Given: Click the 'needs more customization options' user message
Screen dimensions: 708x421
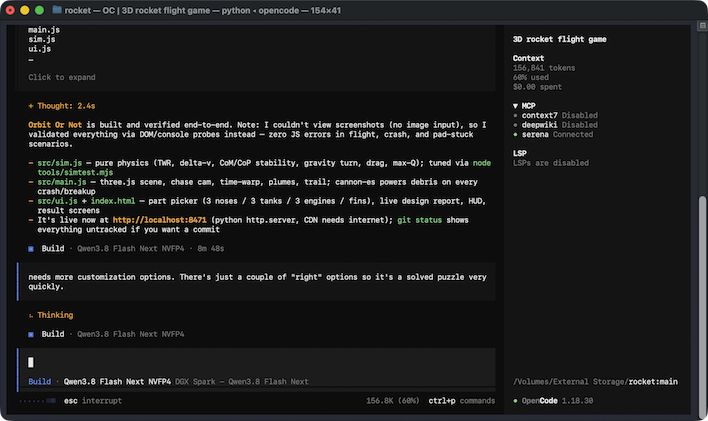Looking at the screenshot, I should click(x=257, y=282).
